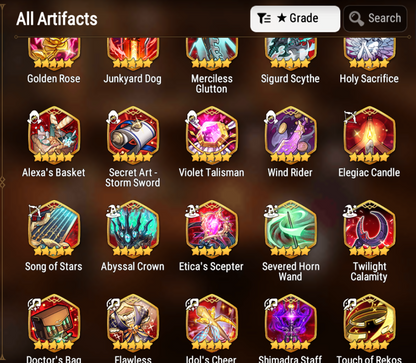The image size is (416, 363).
Task: Select the Alexa's Basket artifact icon
Action: click(54, 136)
